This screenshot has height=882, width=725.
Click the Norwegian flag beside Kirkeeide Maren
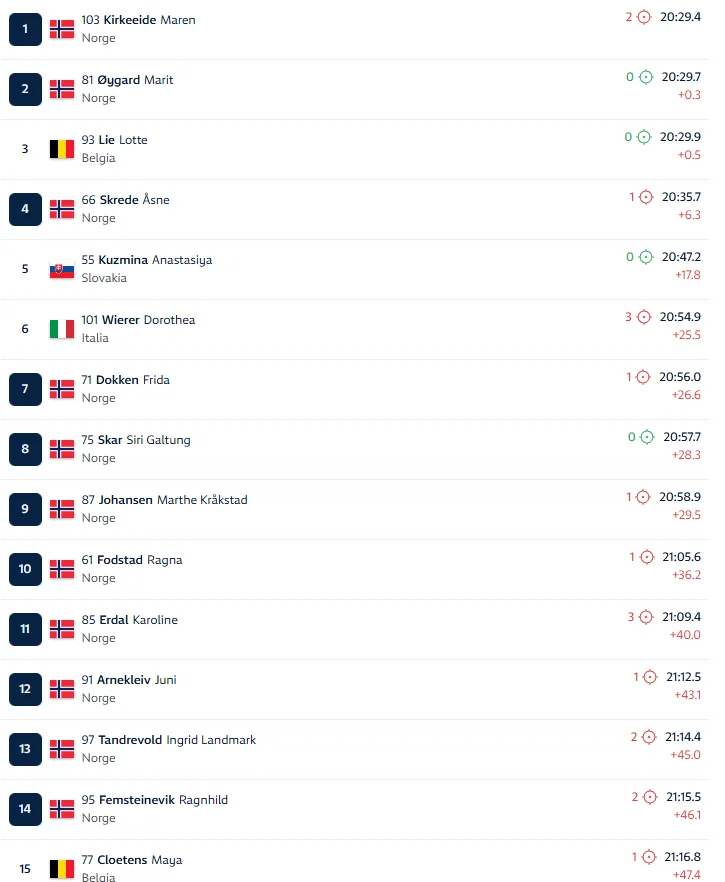click(x=62, y=29)
